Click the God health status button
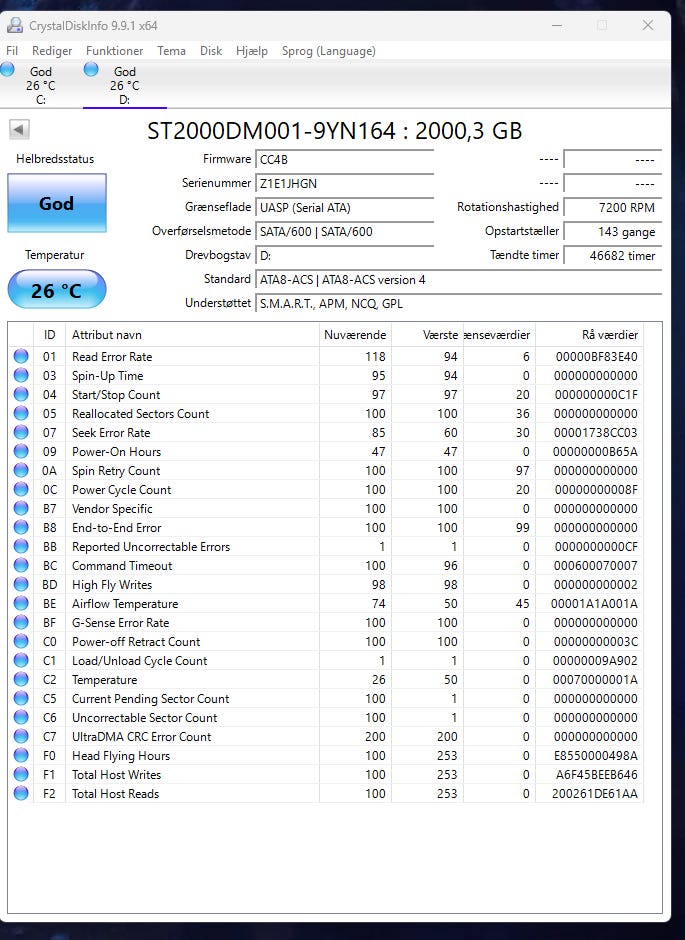Screen dimensions: 685x940 (57, 203)
